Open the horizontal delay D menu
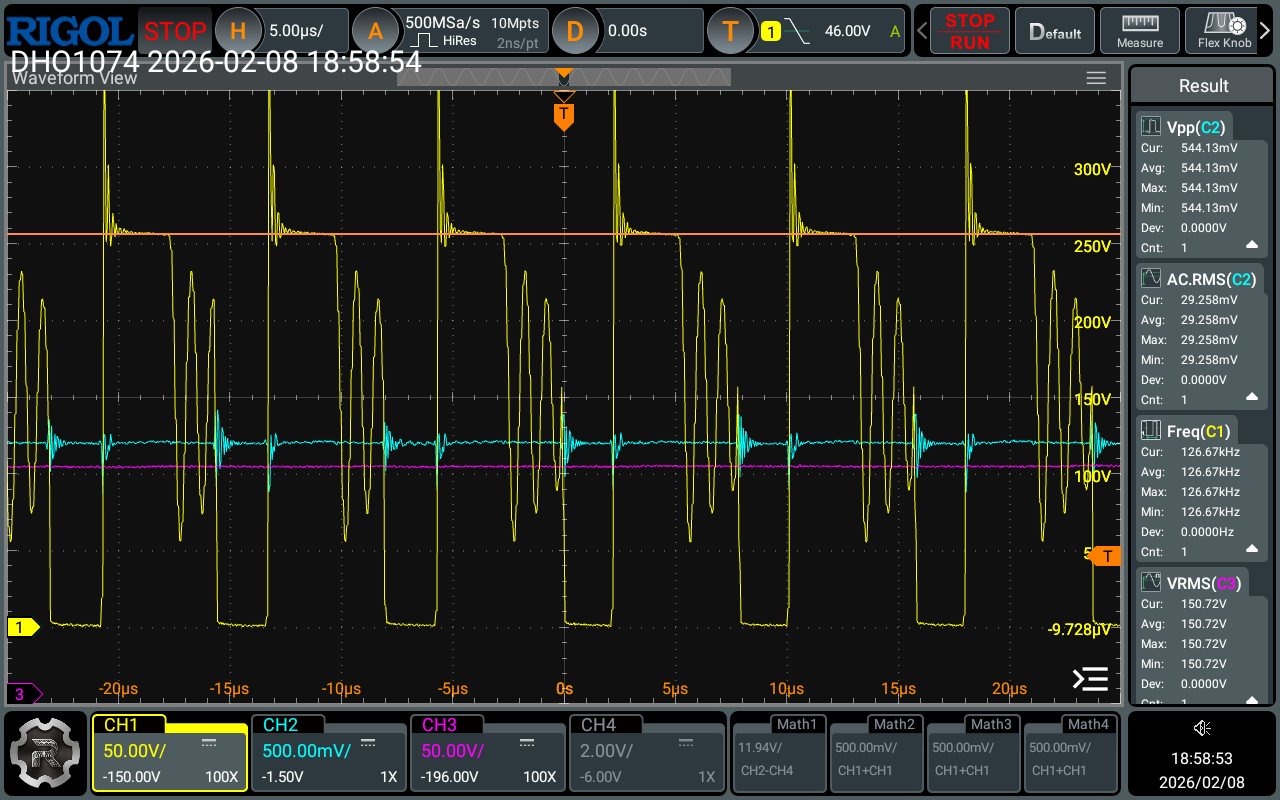The width and height of the screenshot is (1280, 800). (576, 30)
